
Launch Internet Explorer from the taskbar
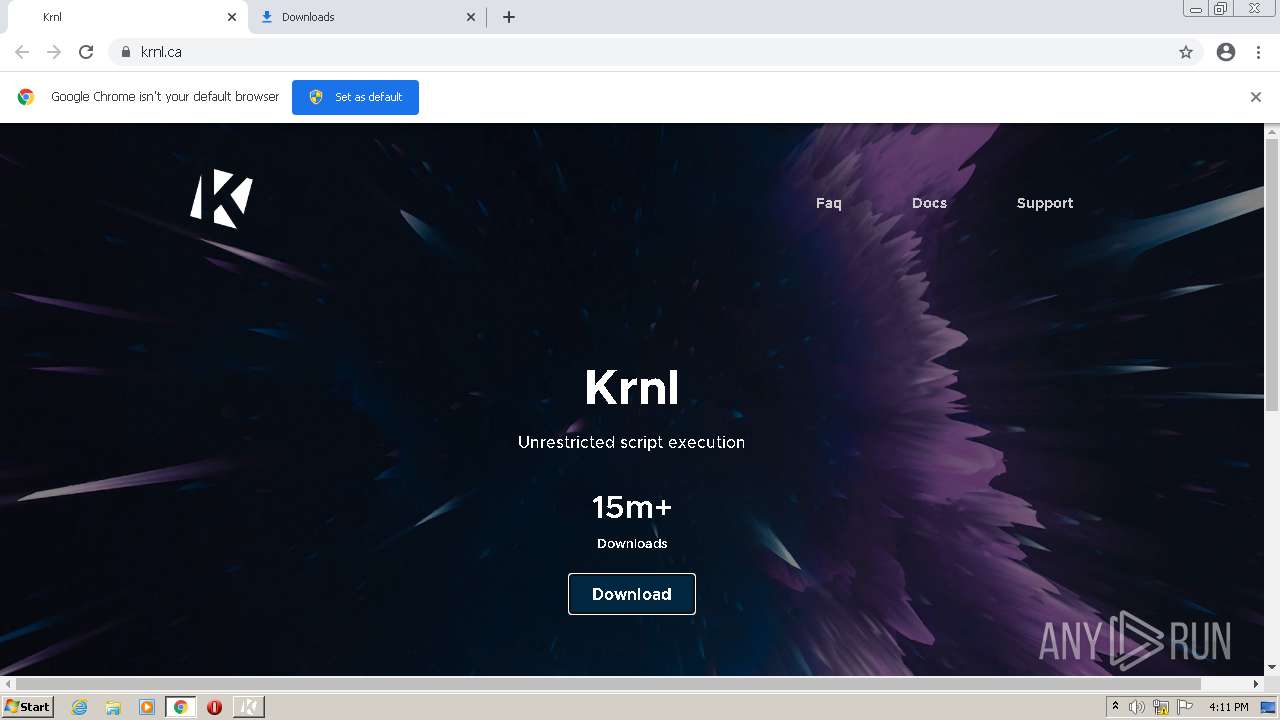[x=80, y=707]
